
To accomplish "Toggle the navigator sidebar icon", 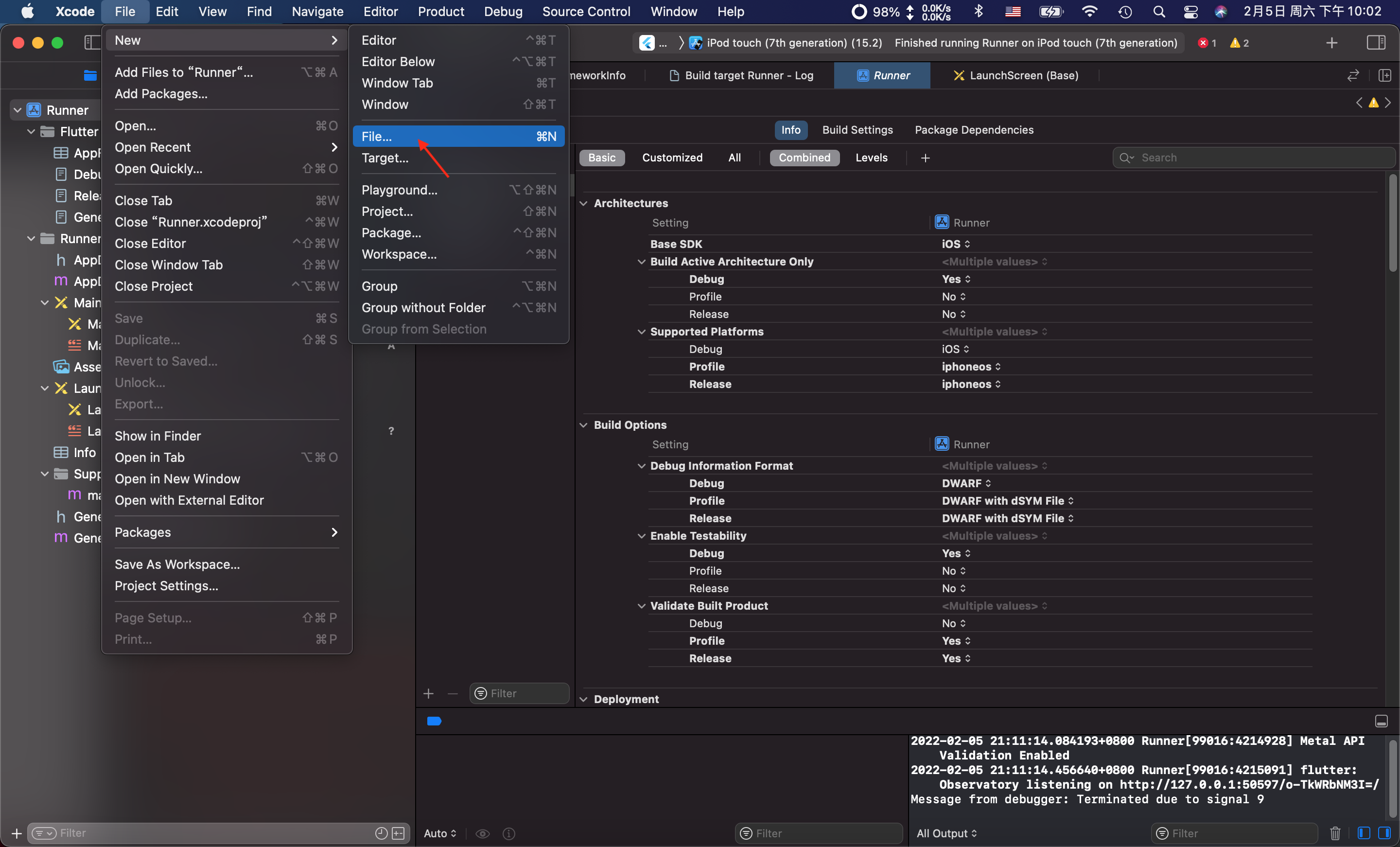I will pos(91,43).
